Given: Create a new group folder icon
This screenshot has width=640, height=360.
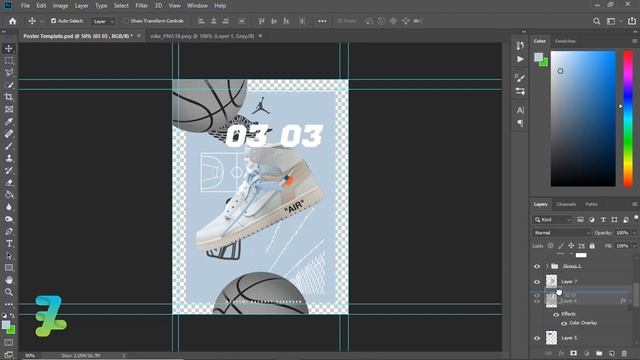Looking at the screenshot, I should 599,353.
